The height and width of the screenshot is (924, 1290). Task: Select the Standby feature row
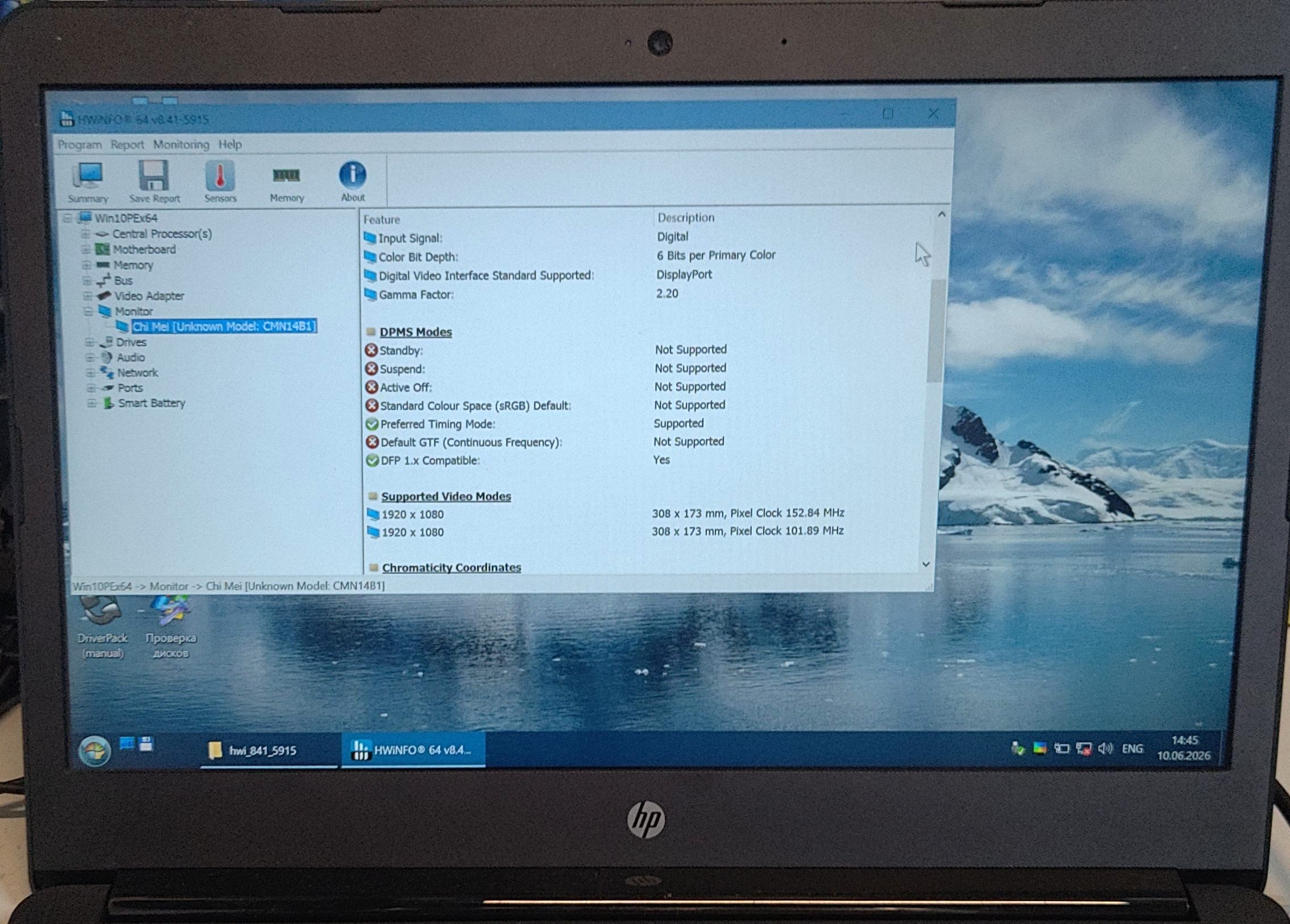point(643,350)
